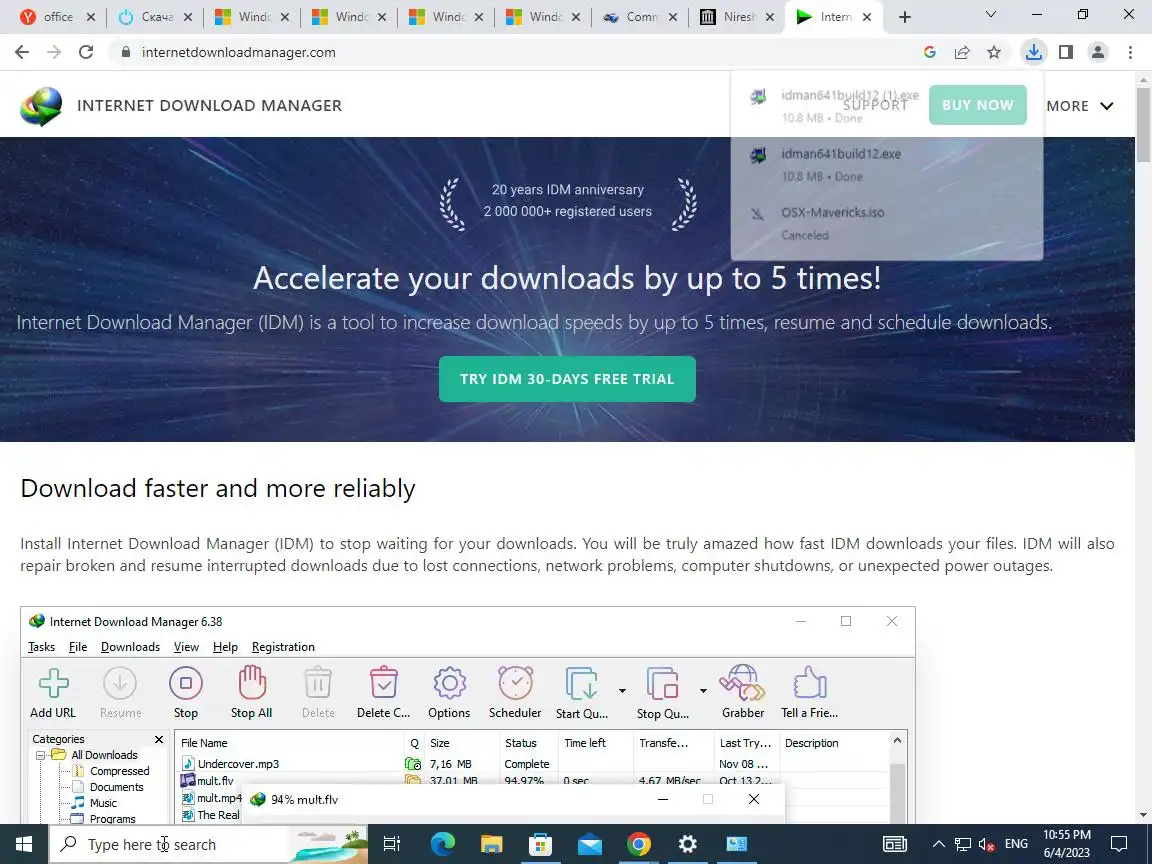Open File Explorer from taskbar
This screenshot has width=1152, height=864.
tap(492, 844)
